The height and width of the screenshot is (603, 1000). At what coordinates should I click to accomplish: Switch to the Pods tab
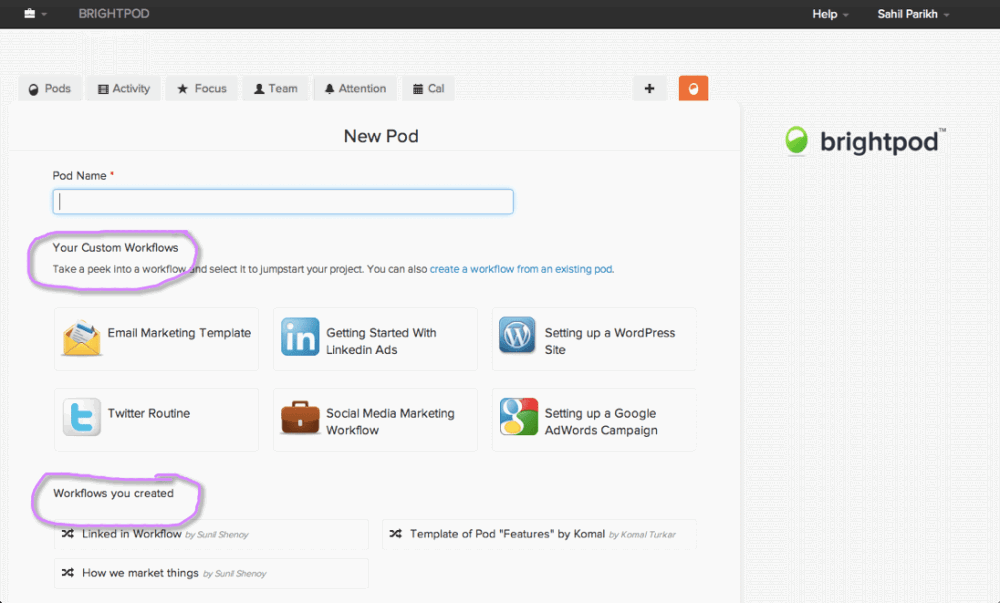50,89
